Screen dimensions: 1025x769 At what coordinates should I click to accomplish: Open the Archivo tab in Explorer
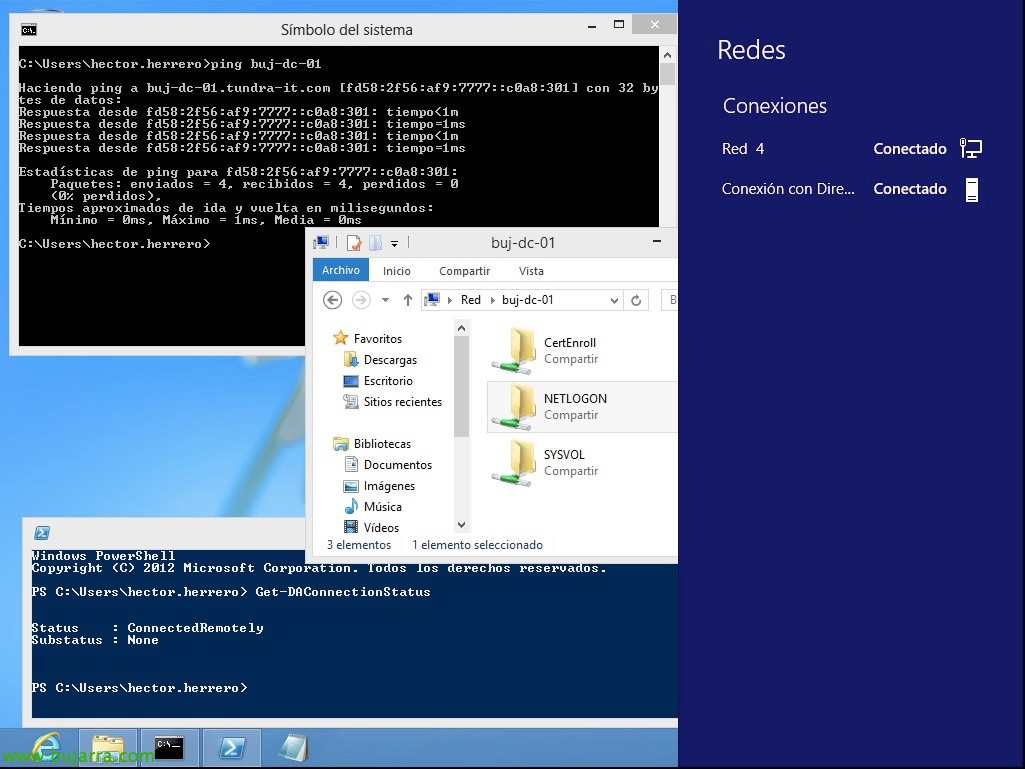341,270
